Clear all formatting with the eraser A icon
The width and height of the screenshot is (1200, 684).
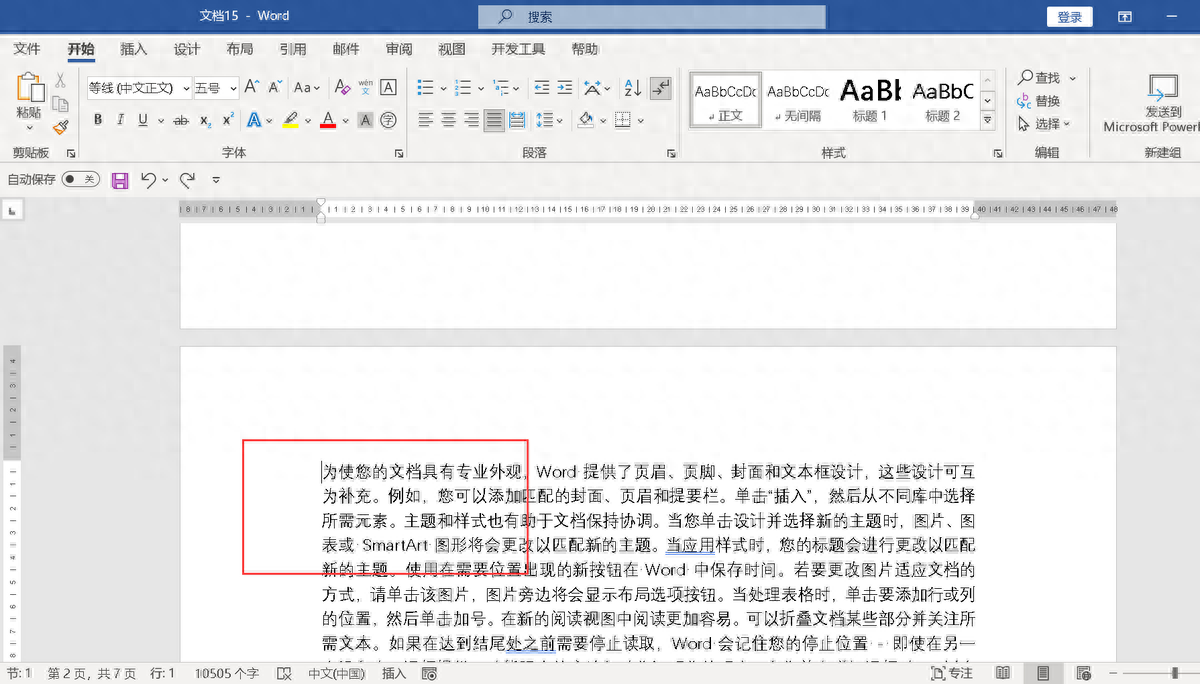pyautogui.click(x=342, y=88)
